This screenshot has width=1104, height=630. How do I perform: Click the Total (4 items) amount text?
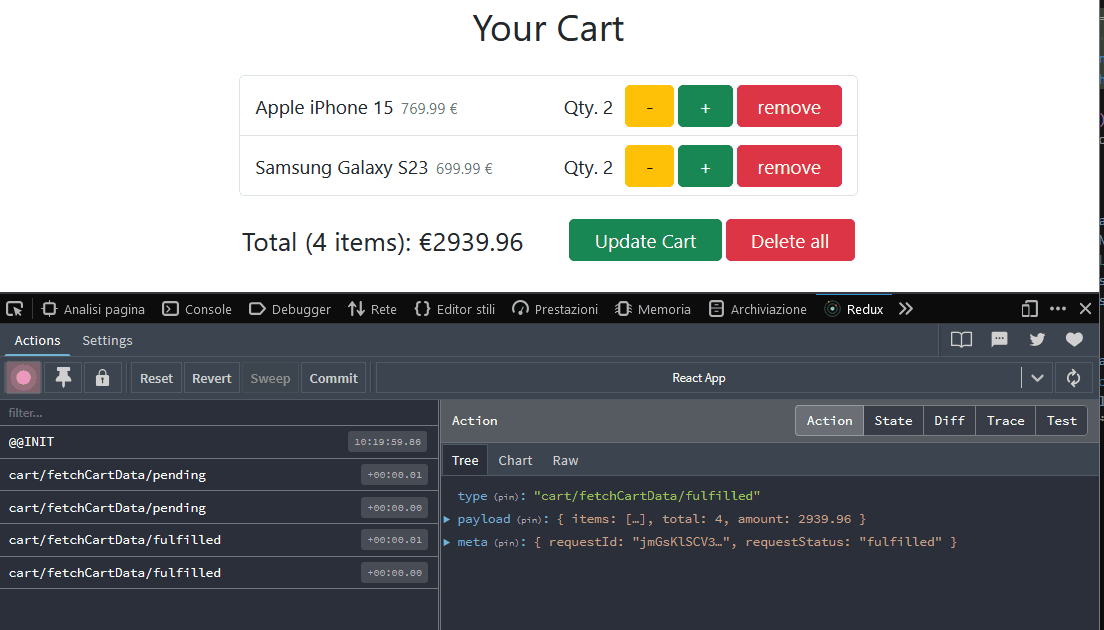point(382,242)
